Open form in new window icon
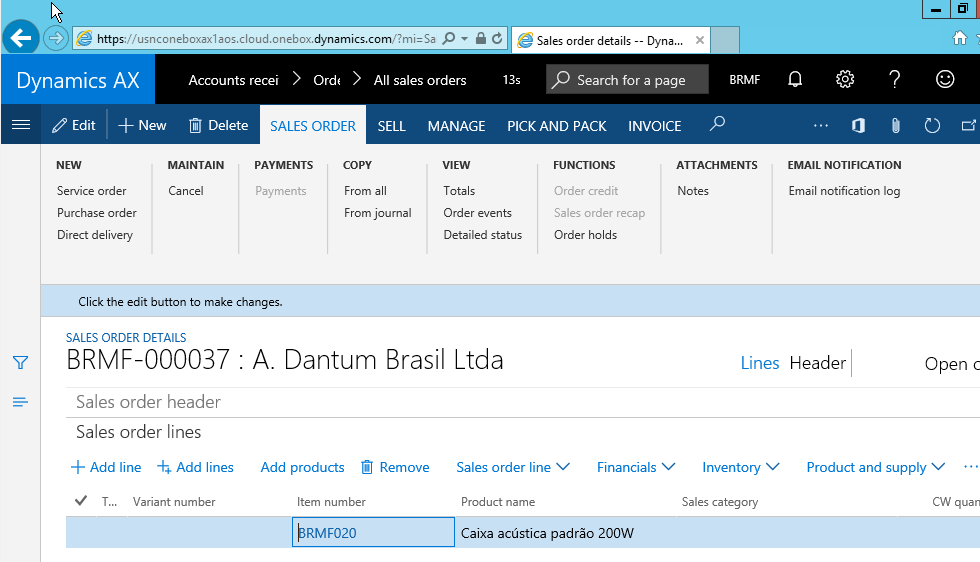Viewport: 980px width, 562px height. tap(969, 126)
